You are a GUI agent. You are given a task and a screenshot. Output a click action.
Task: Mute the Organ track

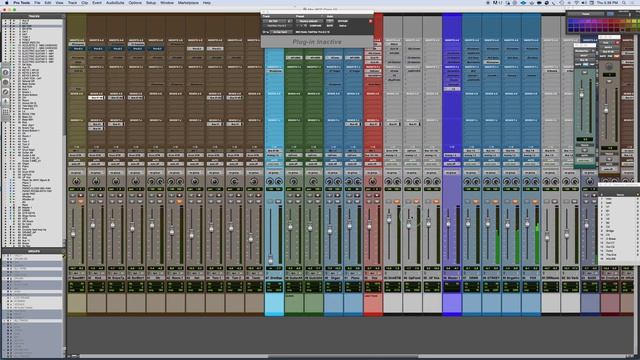338,201
